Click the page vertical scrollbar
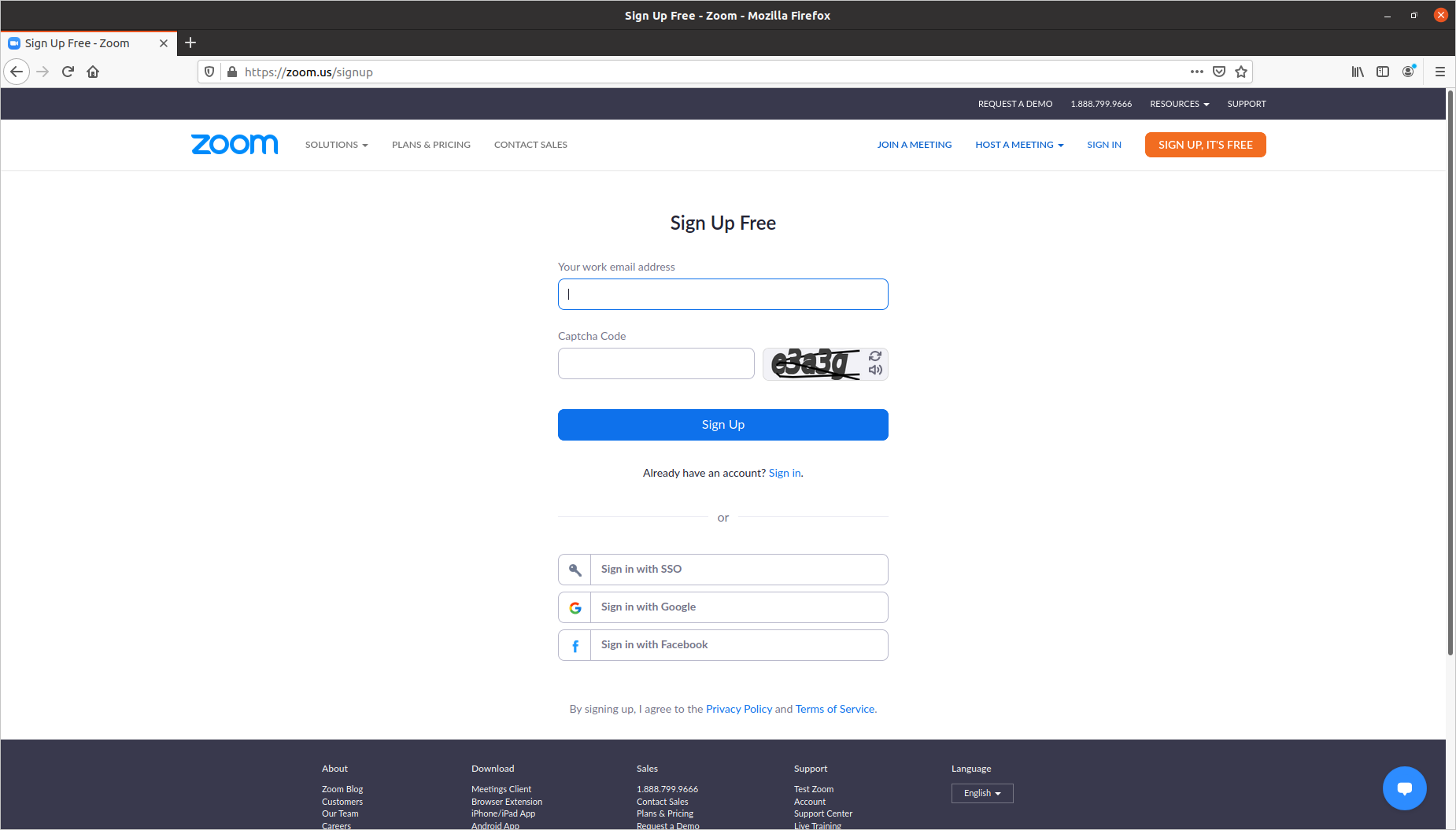Viewport: 1456px width, 830px height. tap(1450, 373)
